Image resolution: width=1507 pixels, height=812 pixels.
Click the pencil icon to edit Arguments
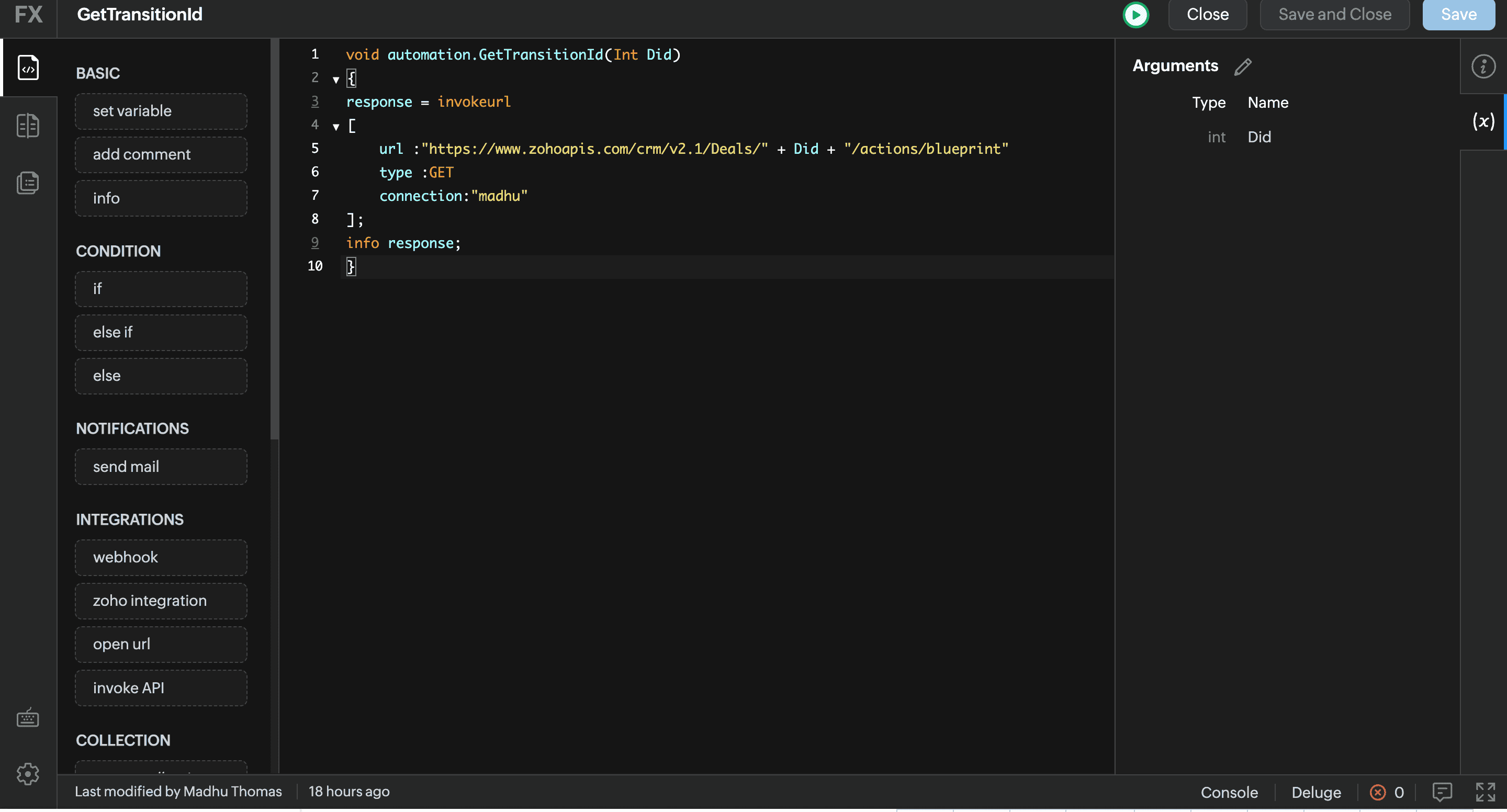coord(1243,66)
